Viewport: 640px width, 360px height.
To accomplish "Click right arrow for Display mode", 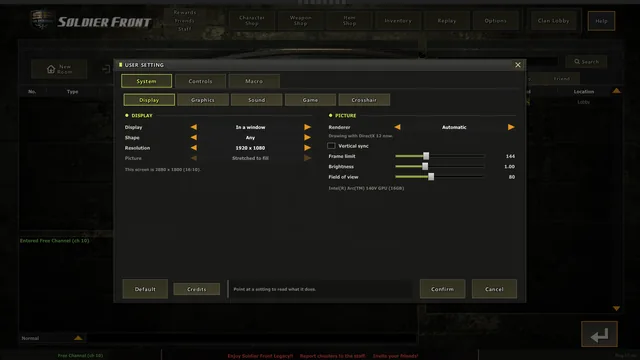I will pyautogui.click(x=307, y=127).
